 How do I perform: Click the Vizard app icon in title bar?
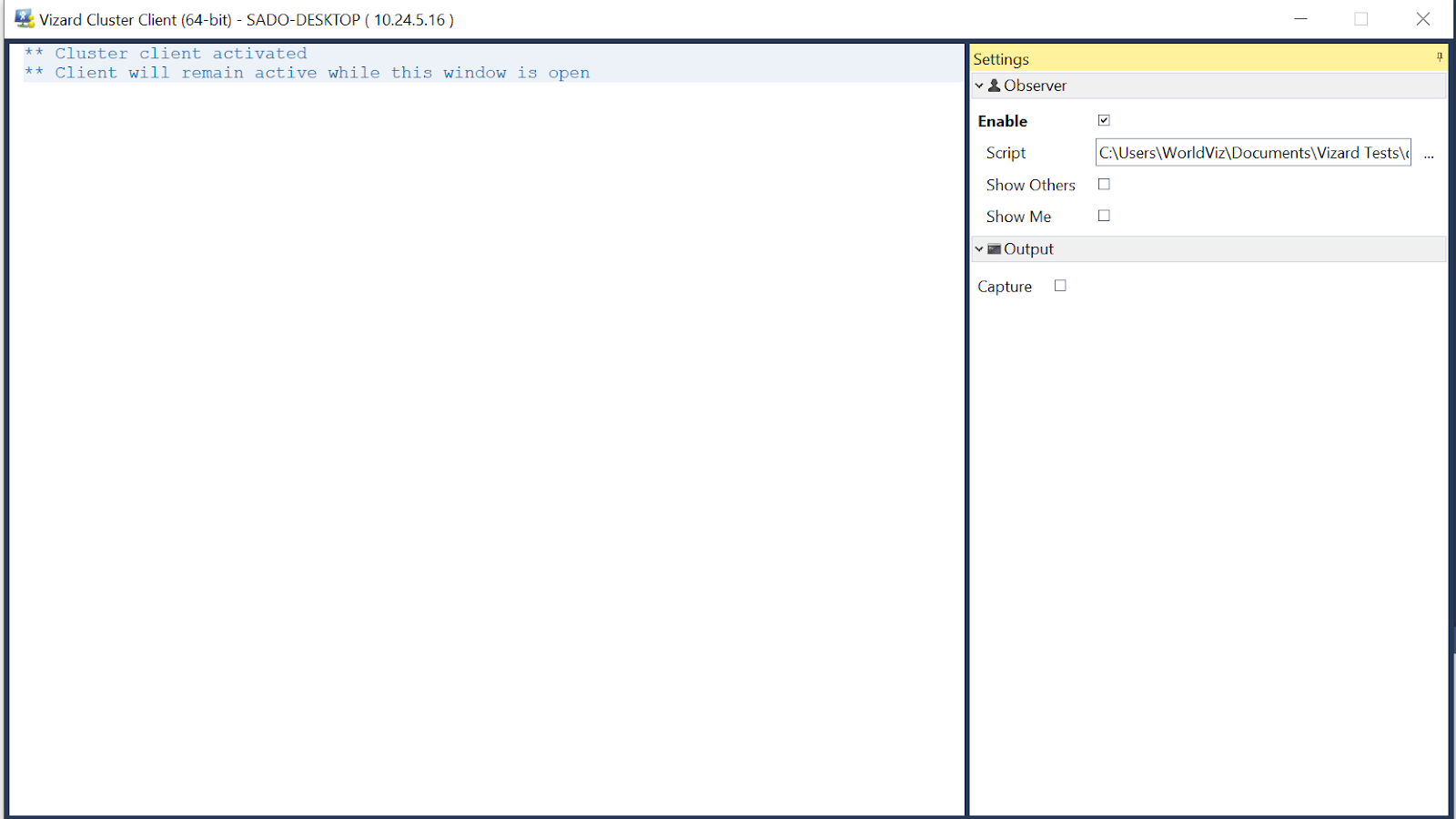click(x=25, y=19)
